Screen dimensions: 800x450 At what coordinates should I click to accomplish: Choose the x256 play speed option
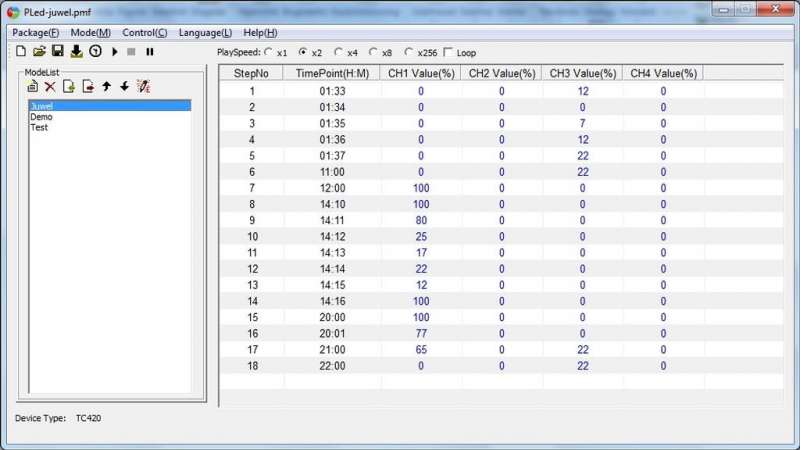pyautogui.click(x=409, y=52)
